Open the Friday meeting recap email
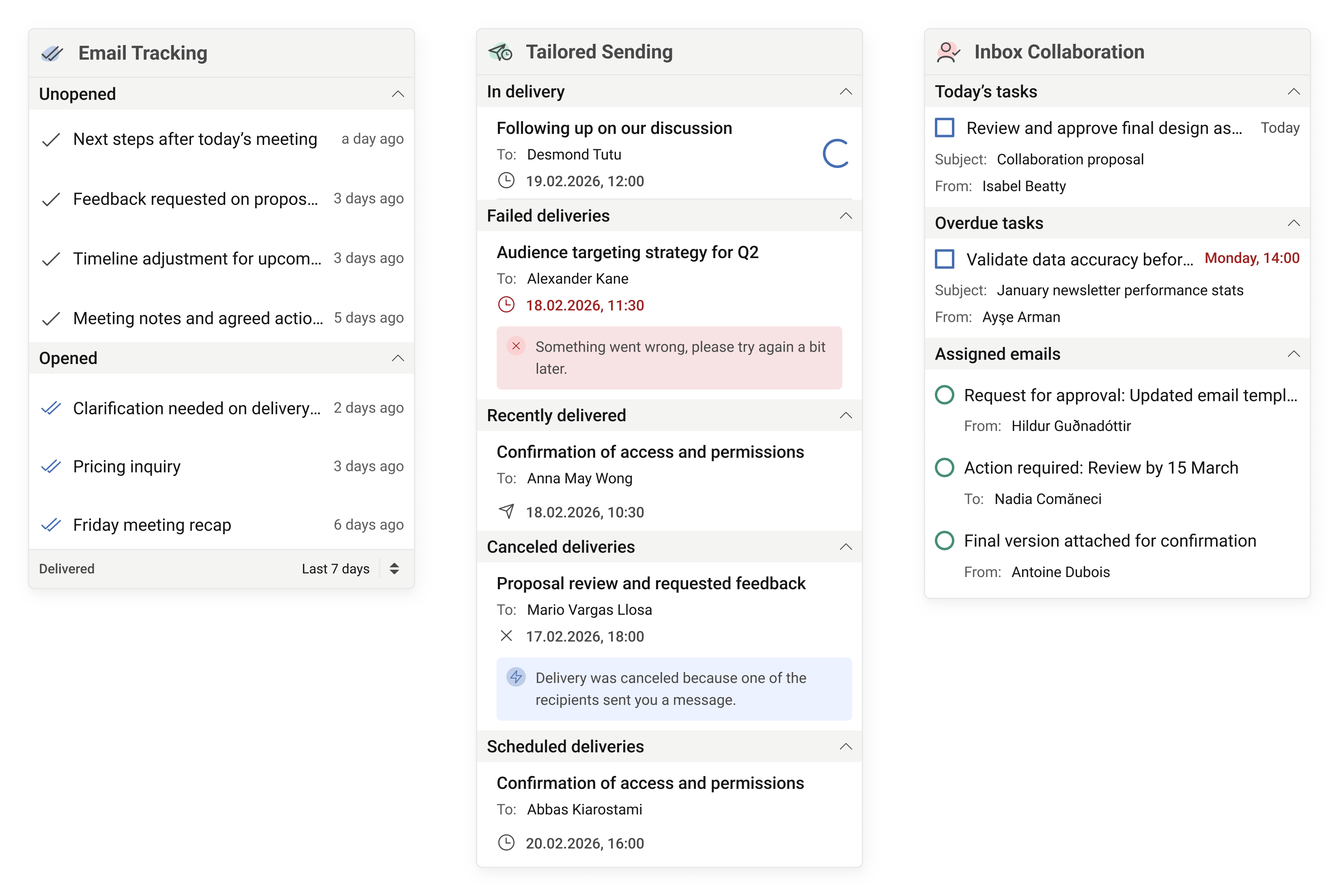The width and height of the screenshot is (1339, 896). coord(222,525)
